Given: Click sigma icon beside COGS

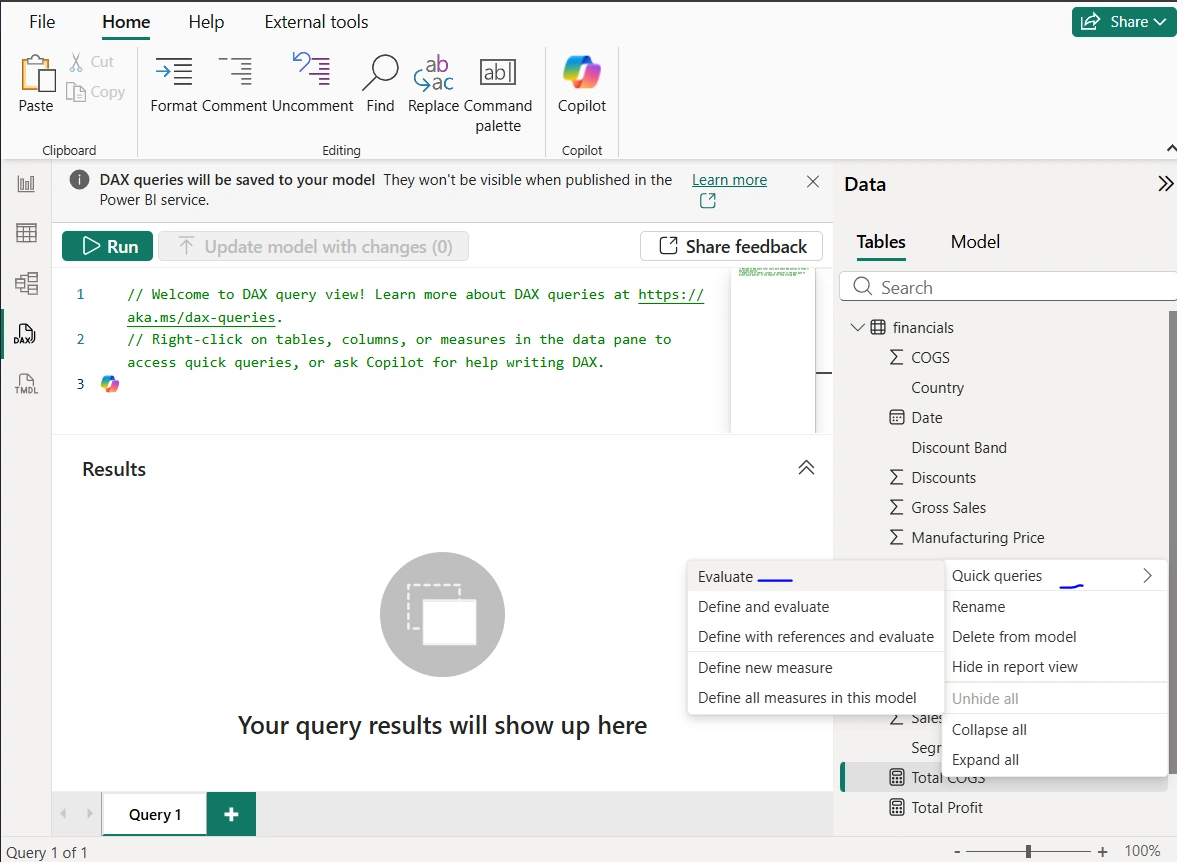Looking at the screenshot, I should coord(896,357).
